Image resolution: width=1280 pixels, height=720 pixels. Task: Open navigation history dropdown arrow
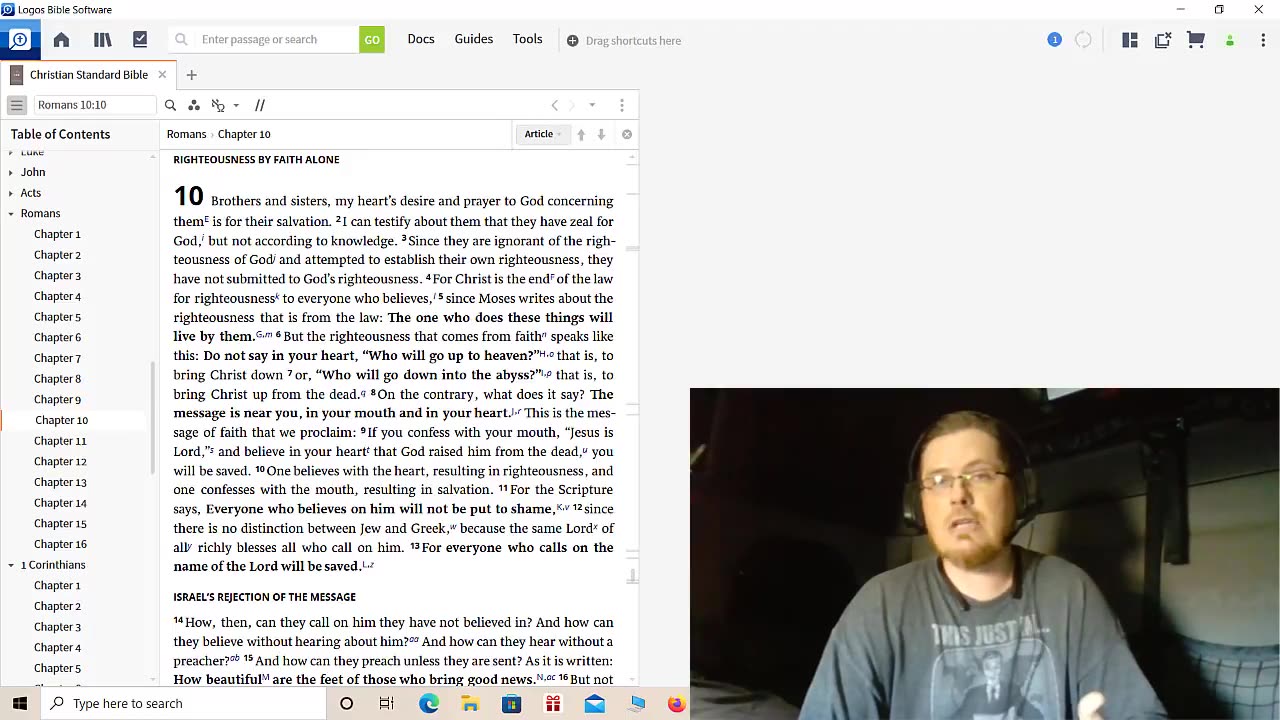click(592, 105)
